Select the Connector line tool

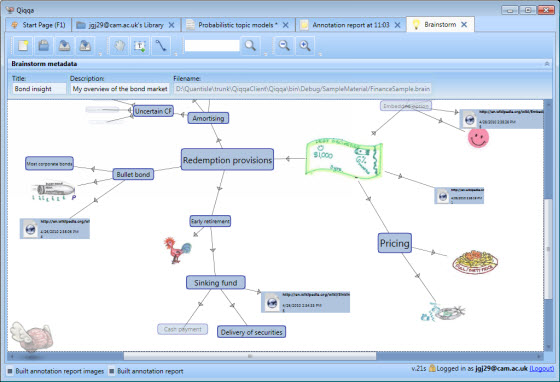pos(161,46)
